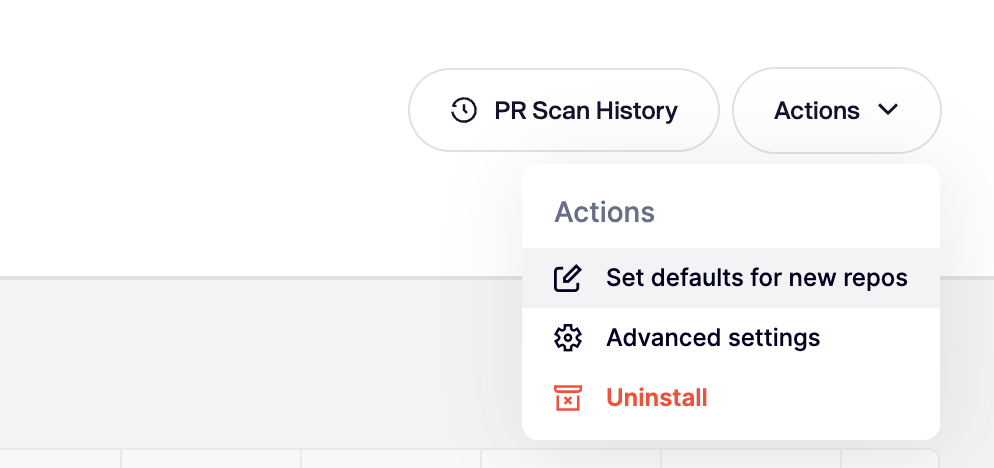Click the white table area at bottom left

pos(60,460)
